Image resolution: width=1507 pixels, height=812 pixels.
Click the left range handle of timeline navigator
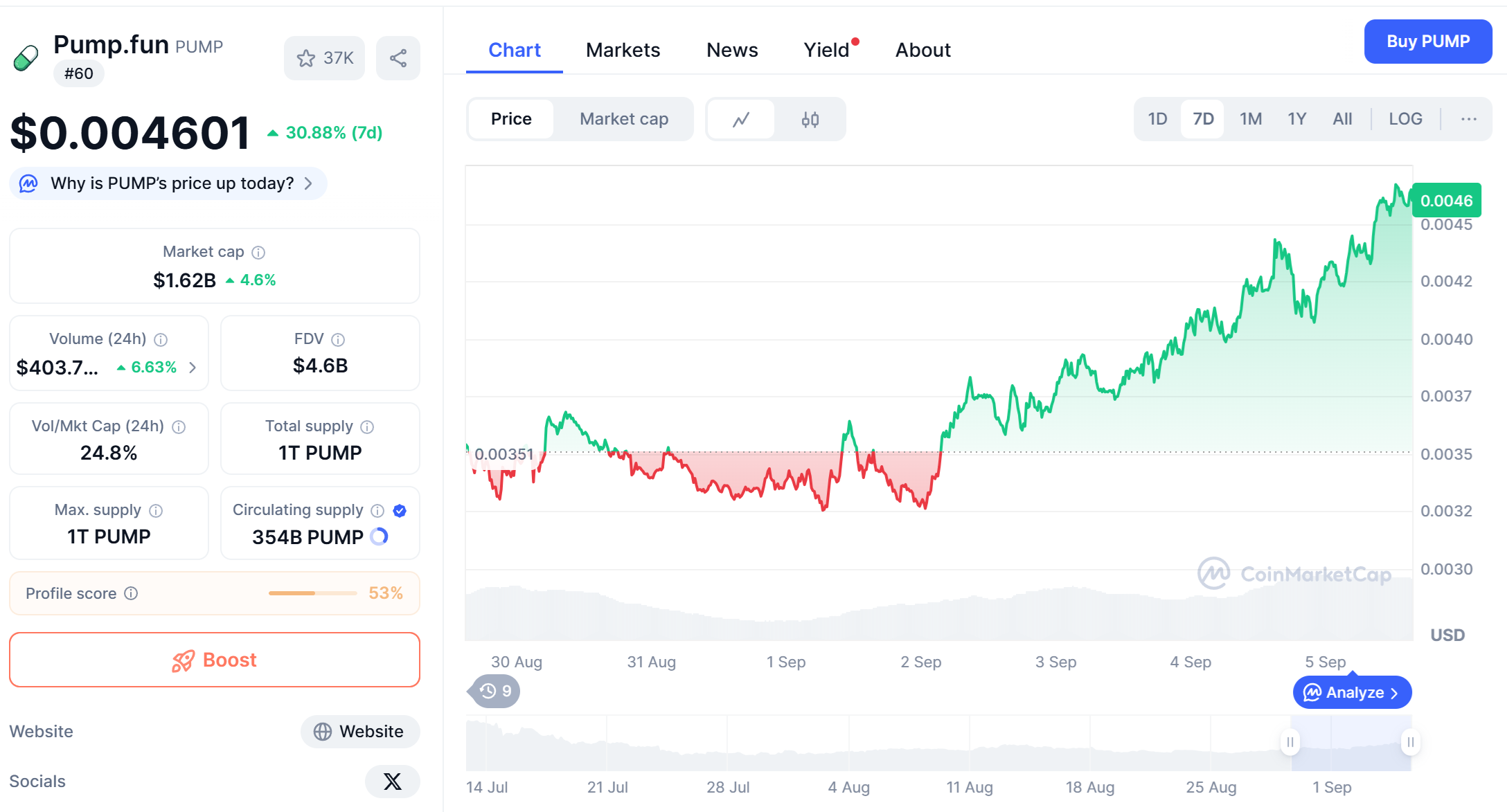(1290, 742)
